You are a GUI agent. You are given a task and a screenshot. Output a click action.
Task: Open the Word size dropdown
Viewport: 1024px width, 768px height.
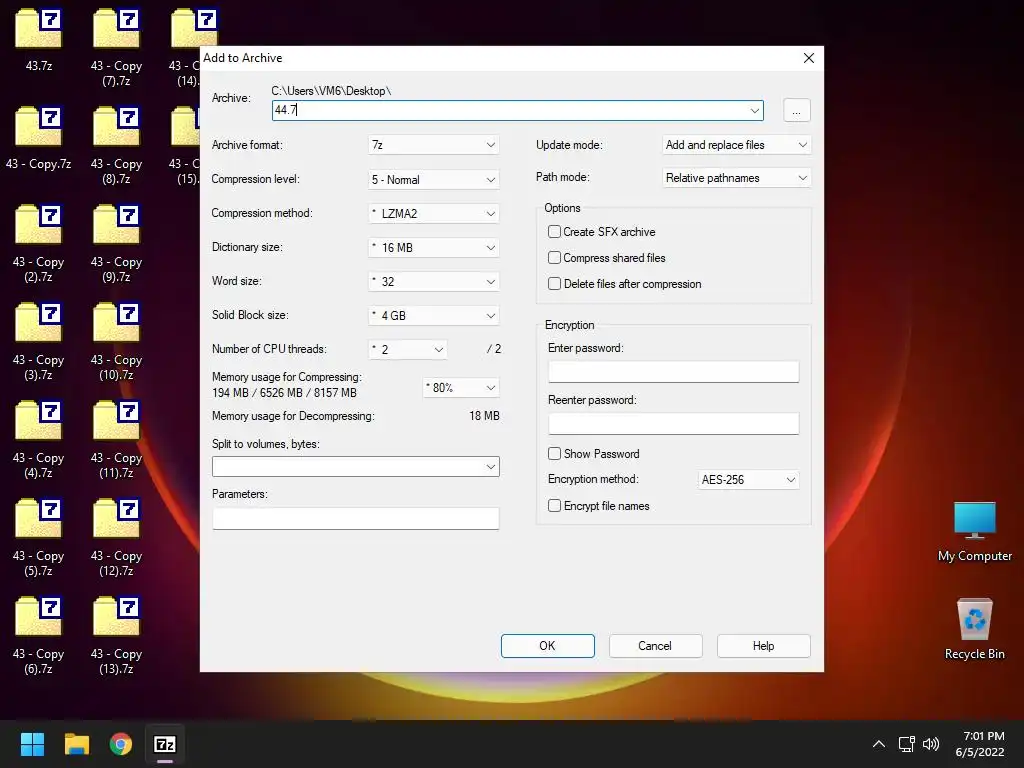tap(434, 281)
